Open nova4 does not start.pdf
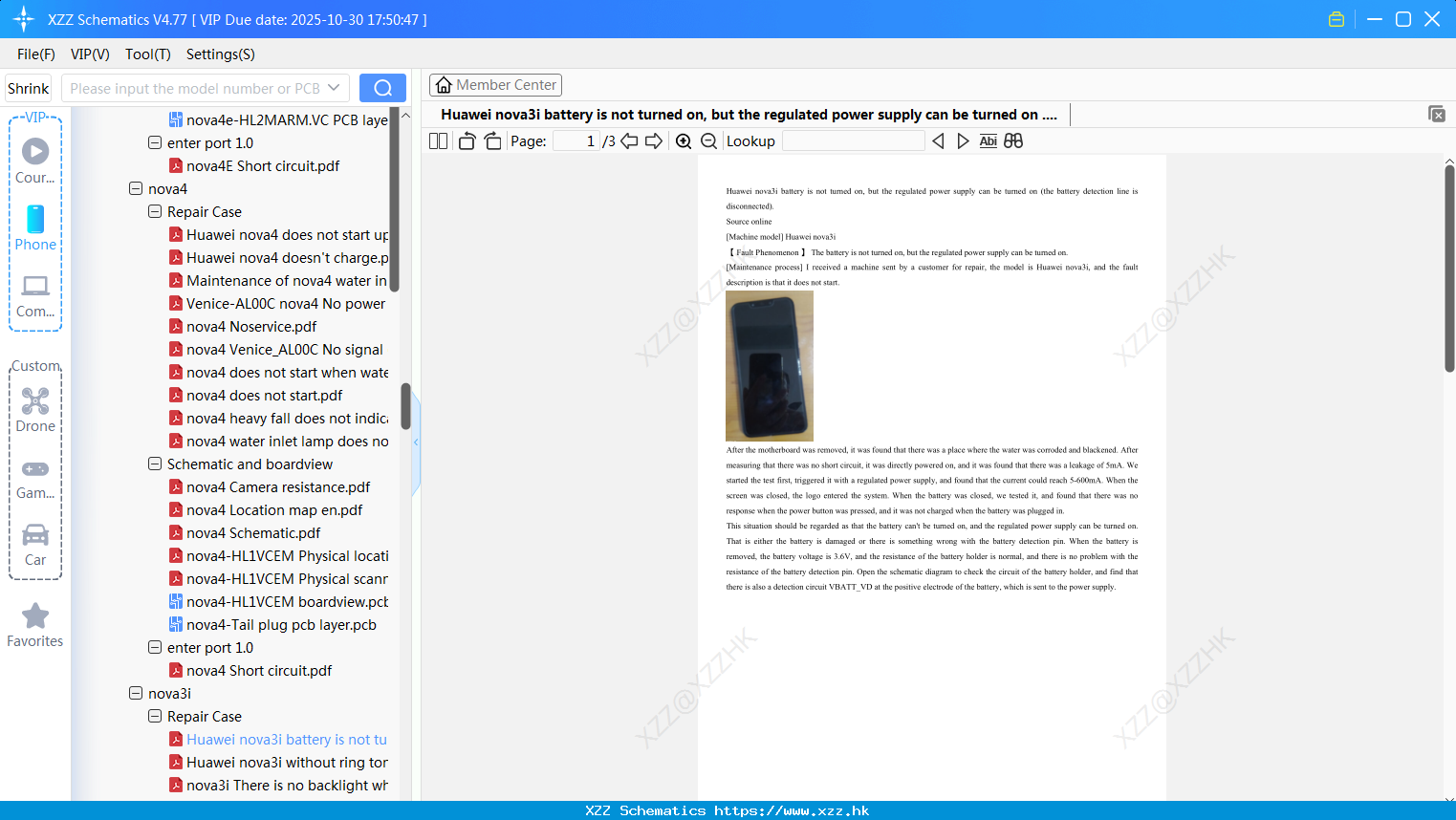1456x820 pixels. pos(255,396)
